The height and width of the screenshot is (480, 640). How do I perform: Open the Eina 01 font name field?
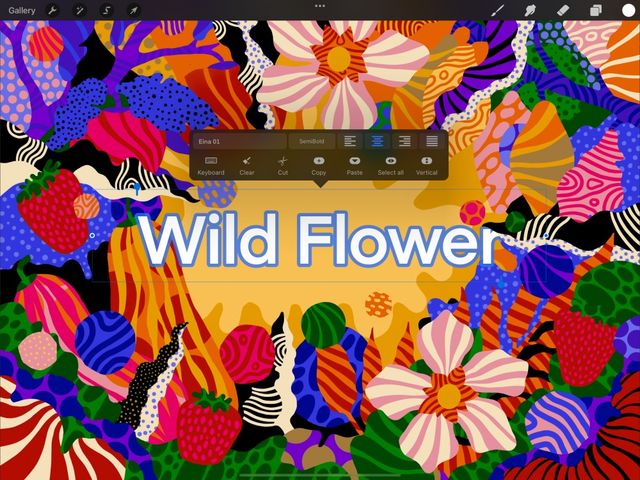[240, 141]
